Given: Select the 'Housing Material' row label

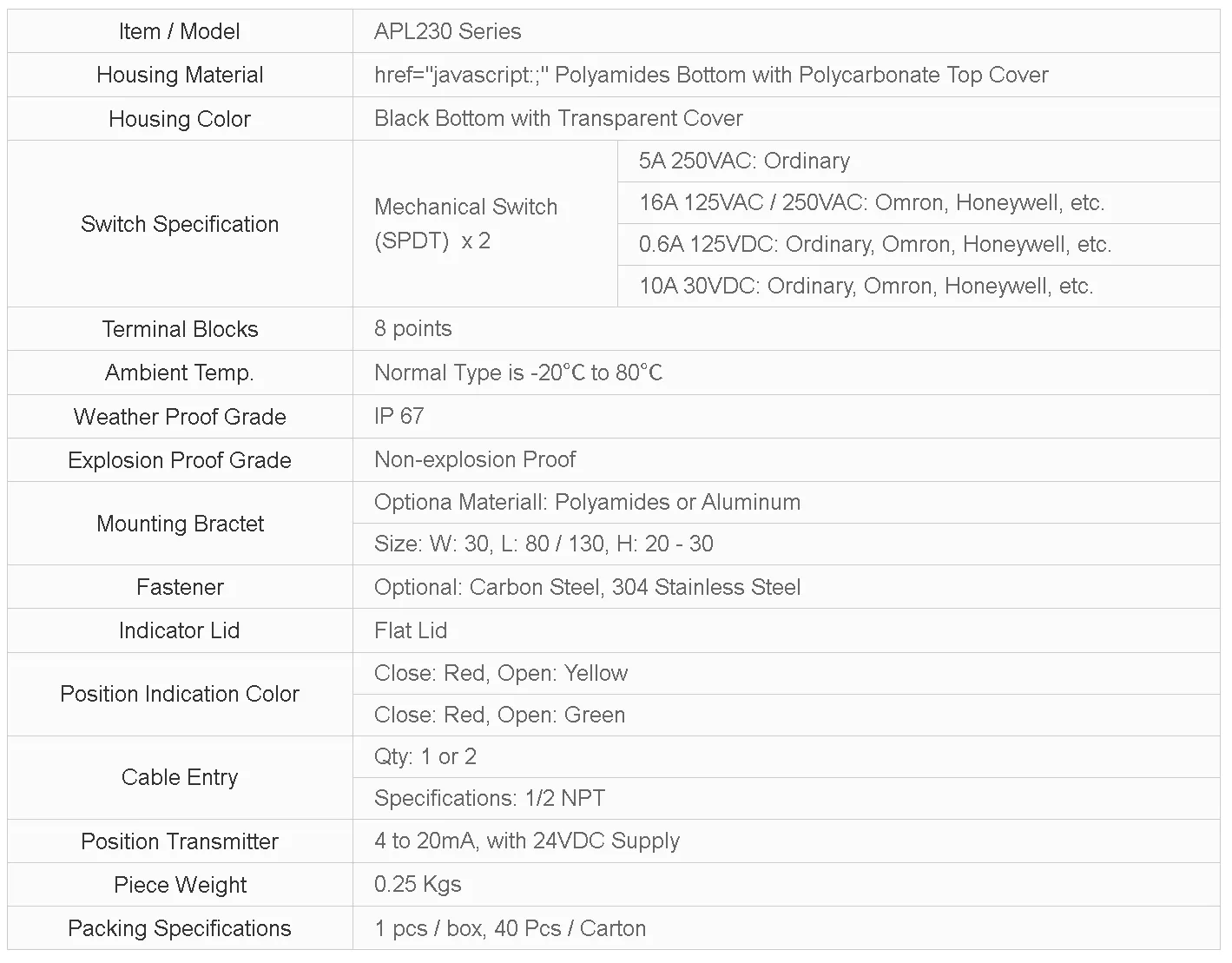Looking at the screenshot, I should tap(180, 76).
